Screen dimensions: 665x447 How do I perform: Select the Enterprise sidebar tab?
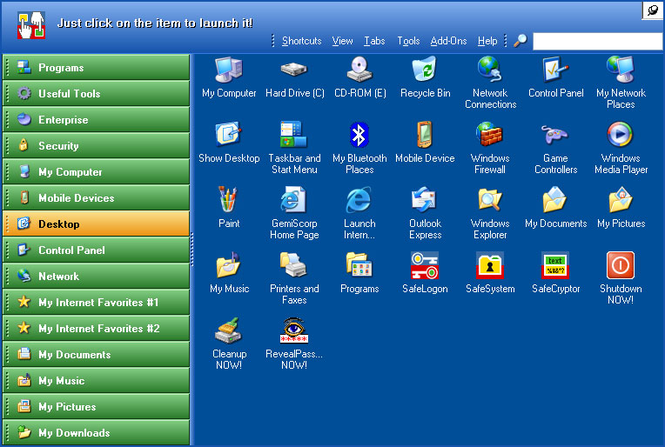click(x=96, y=120)
